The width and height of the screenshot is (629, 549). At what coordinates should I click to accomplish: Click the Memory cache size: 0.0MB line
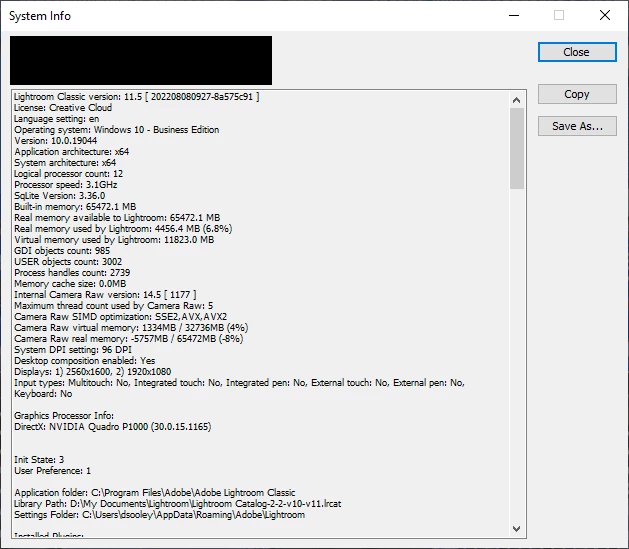[70, 284]
